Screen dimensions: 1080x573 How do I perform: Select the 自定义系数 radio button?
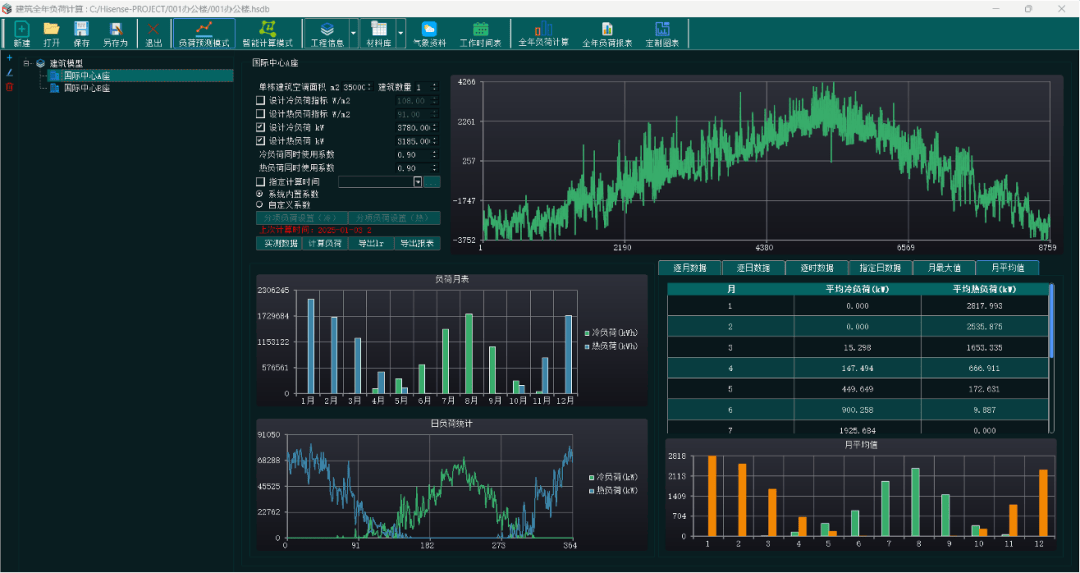pos(260,204)
